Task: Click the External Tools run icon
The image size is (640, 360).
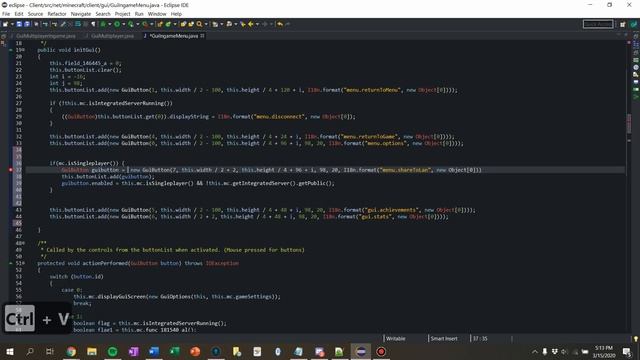Action: pos(145,24)
